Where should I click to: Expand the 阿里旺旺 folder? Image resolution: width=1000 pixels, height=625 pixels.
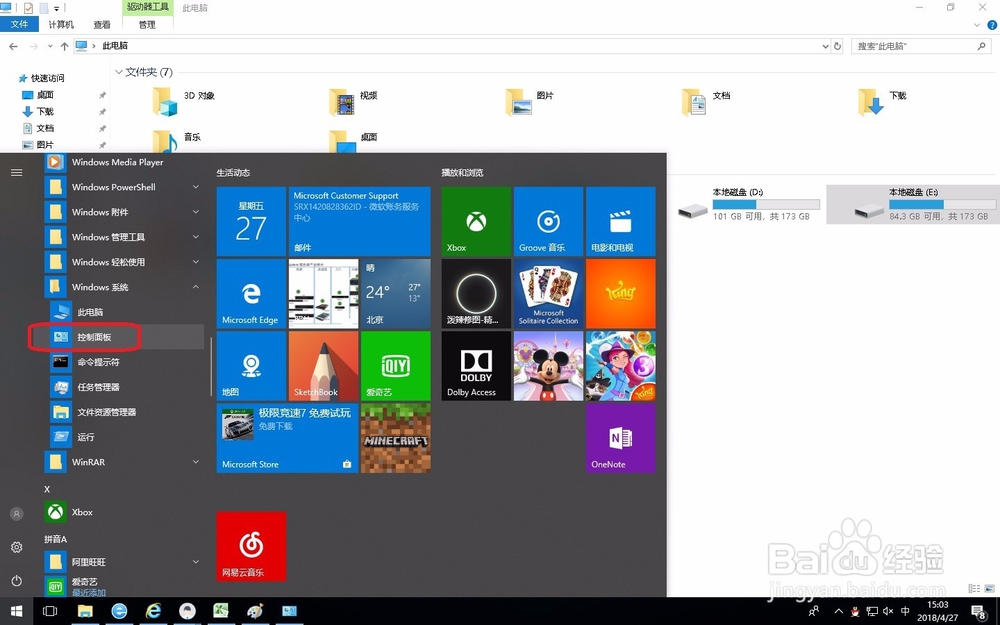pyautogui.click(x=124, y=562)
